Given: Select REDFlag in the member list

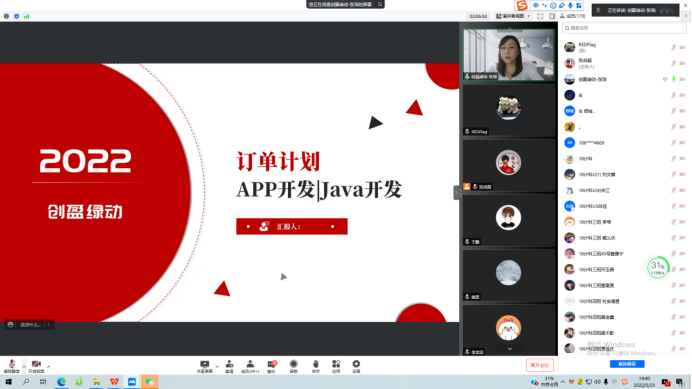Looking at the screenshot, I should tap(624, 47).
